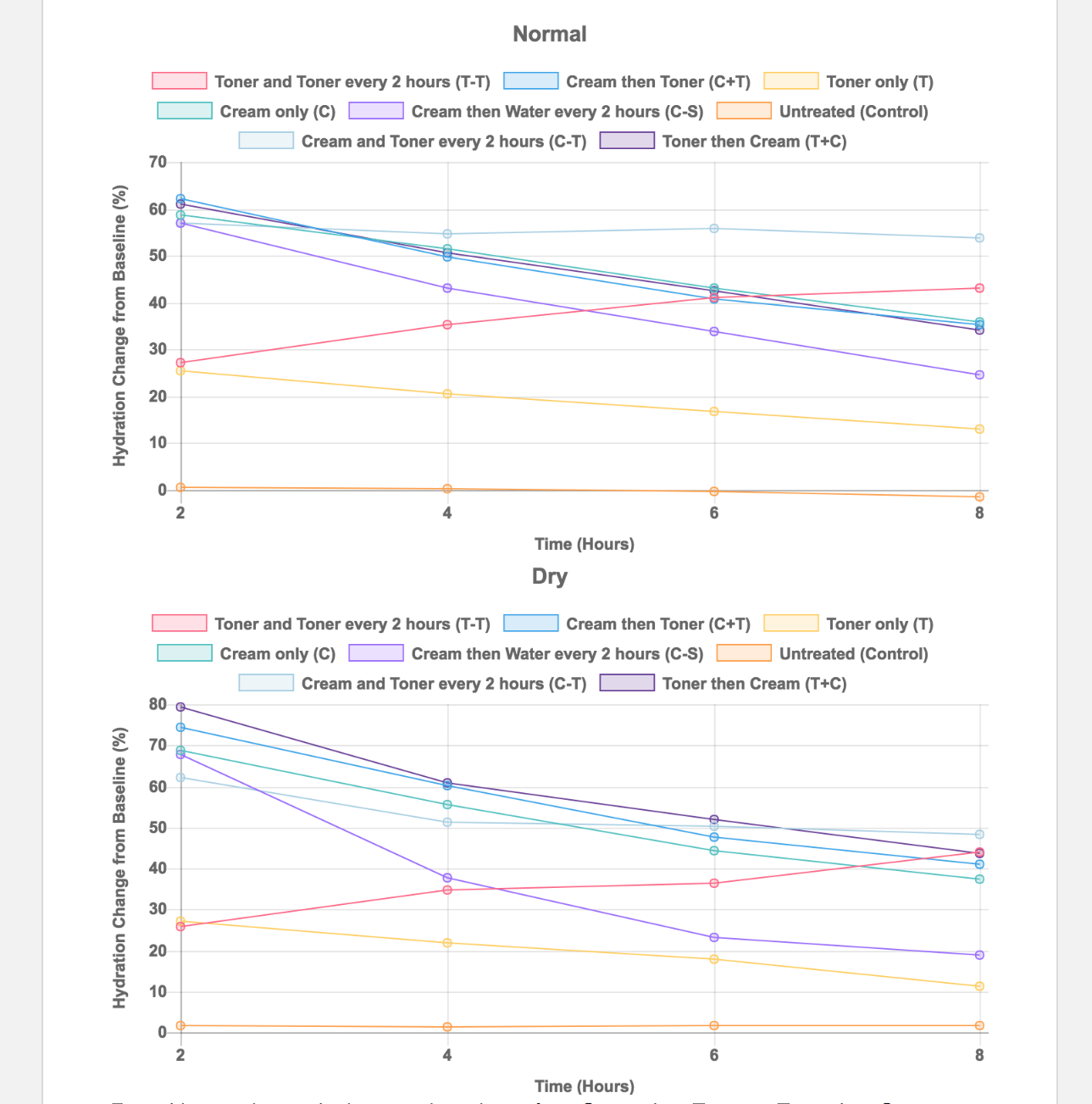
Task: Hide 'Cream then Toner (C+T)' label in Normal legend
Action: pos(657,82)
